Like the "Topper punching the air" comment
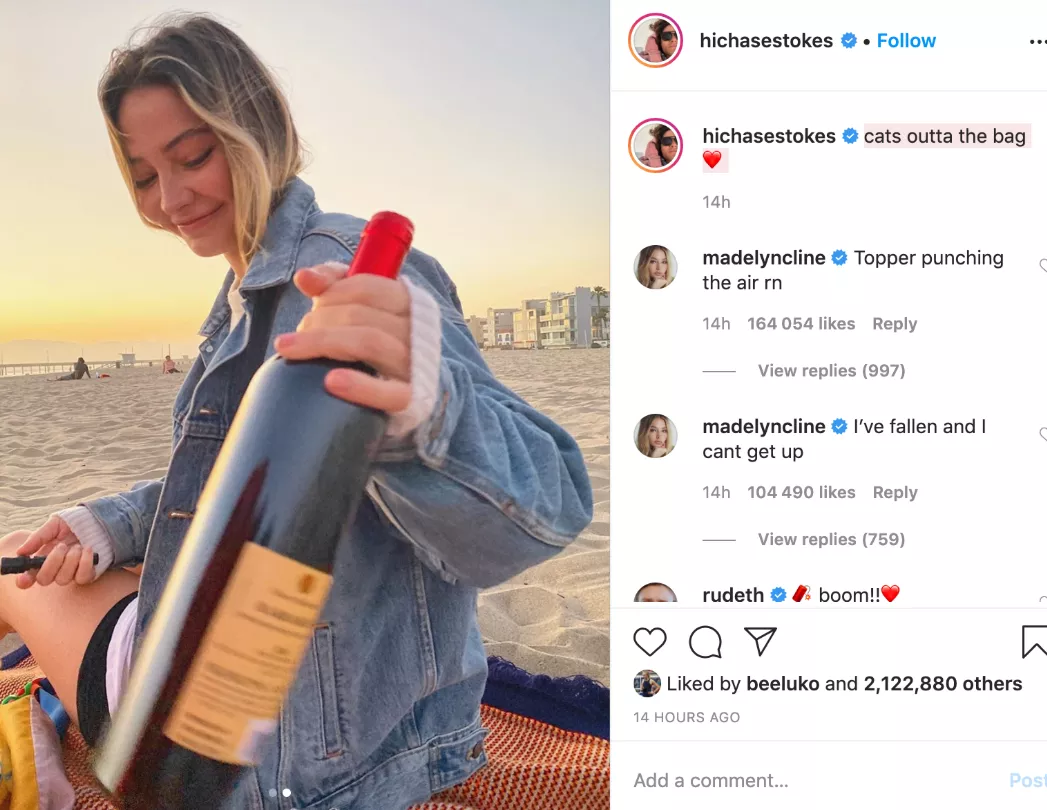Screen dimensions: 1047x810 click(x=1042, y=266)
